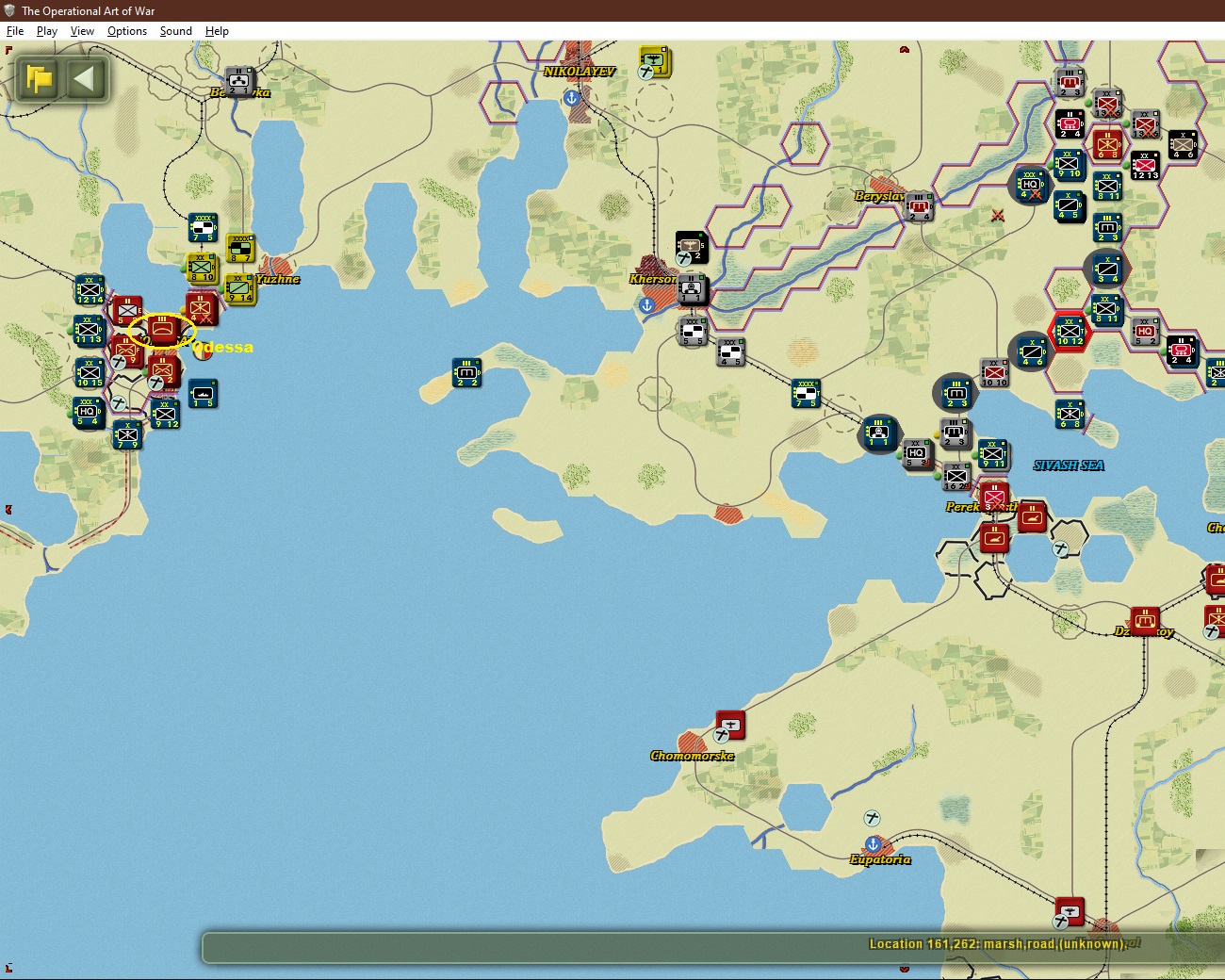Open the Options menu
1225x980 pixels.
coord(127,31)
